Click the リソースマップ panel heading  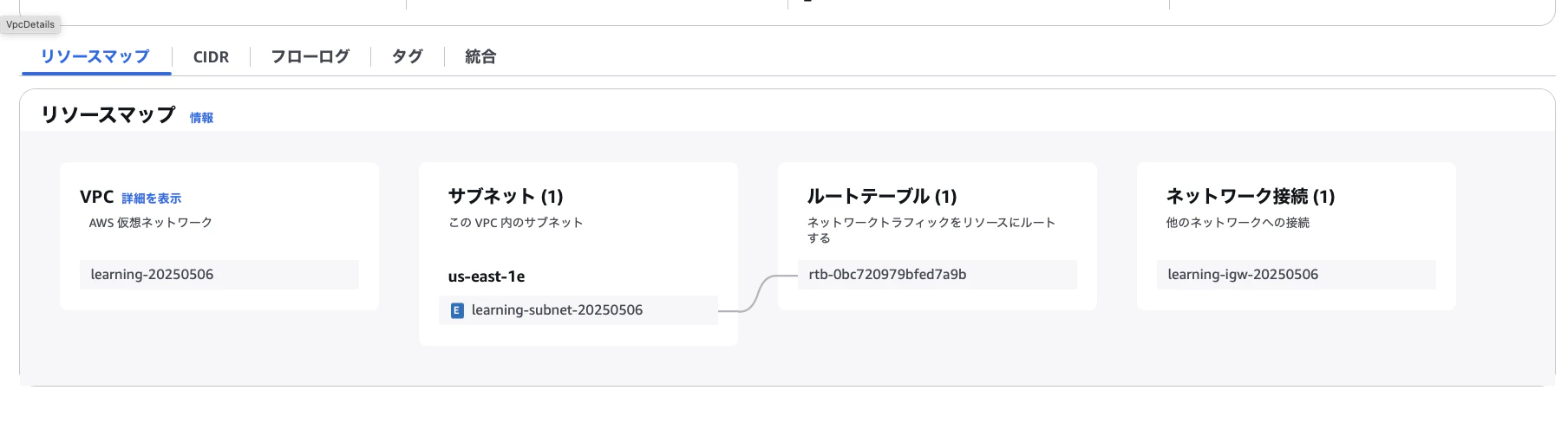click(108, 114)
